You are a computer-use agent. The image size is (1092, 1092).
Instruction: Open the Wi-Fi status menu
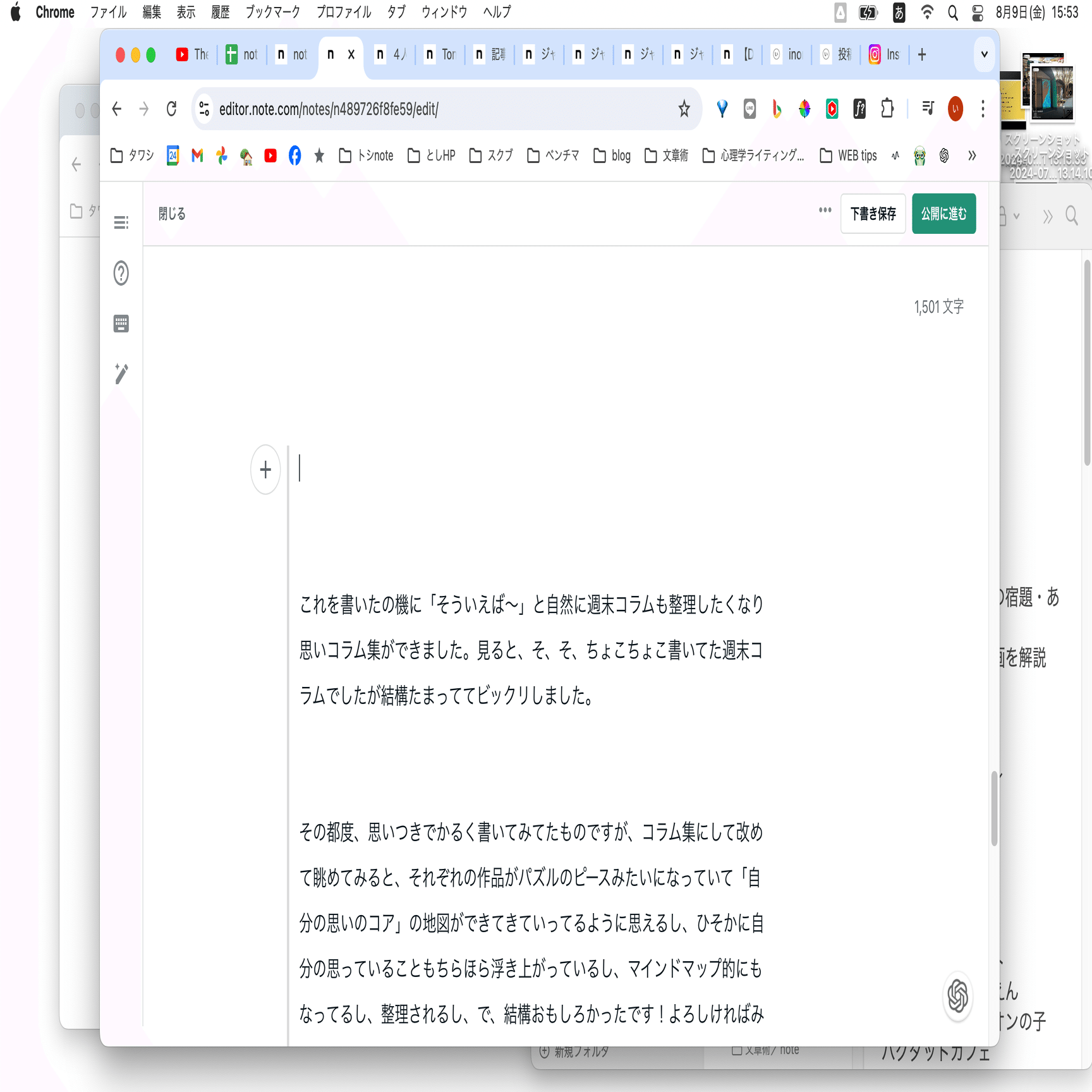927,12
